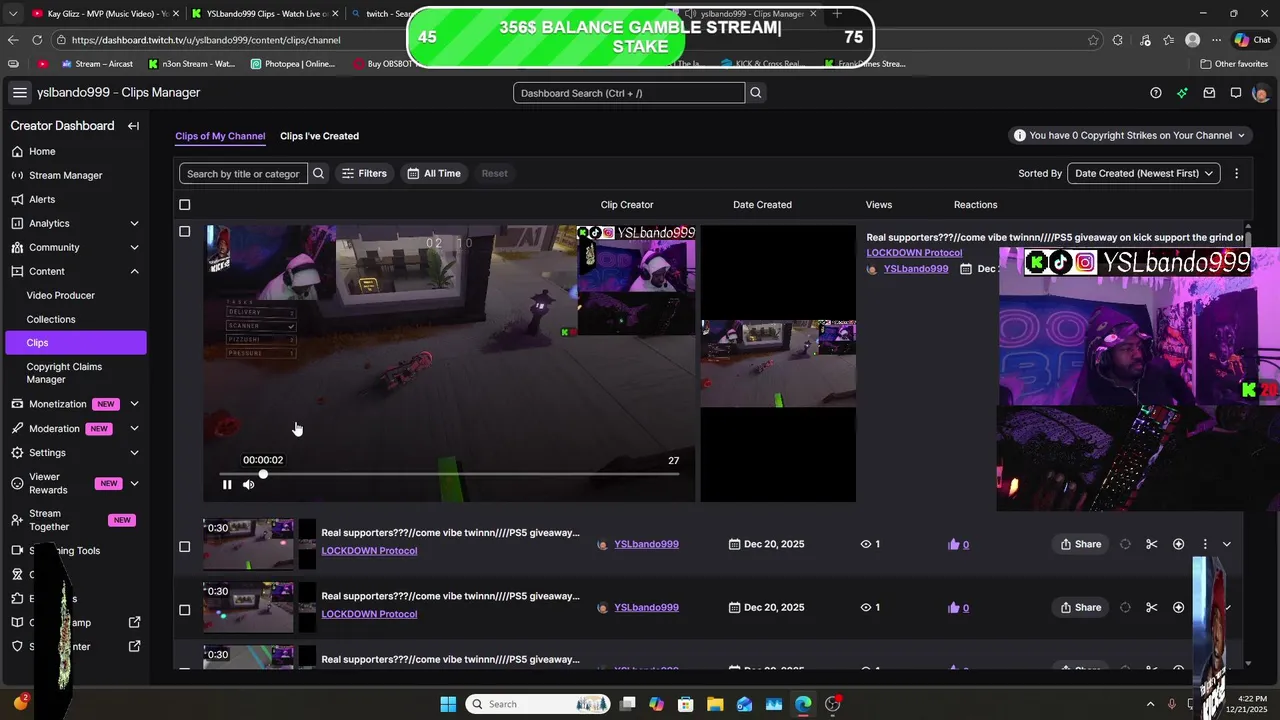Collapse the Creator Dashboard sidebar arrow
This screenshot has height=720, width=1280.
133,126
